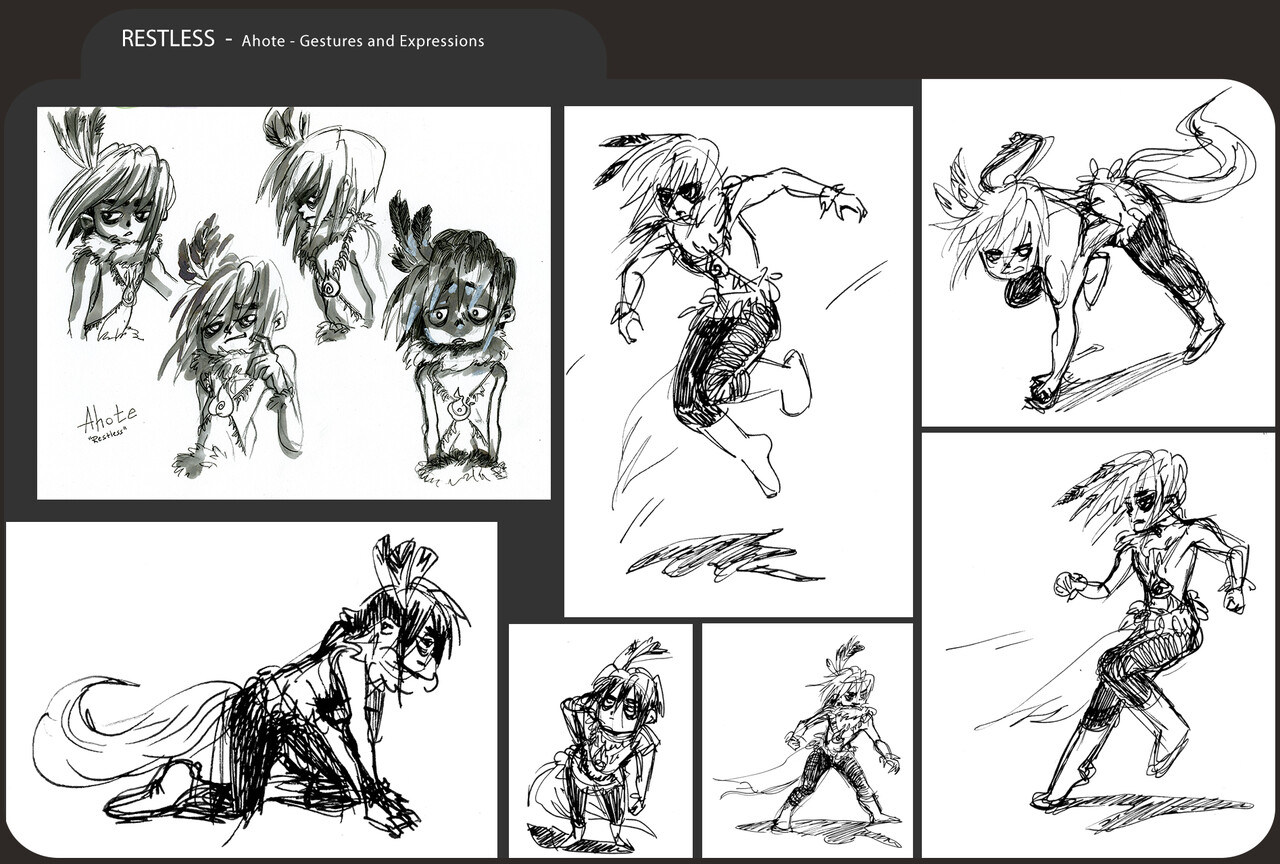Open the running Ahote sketch panel
Screen dimensions: 1280x864
coord(1098,645)
